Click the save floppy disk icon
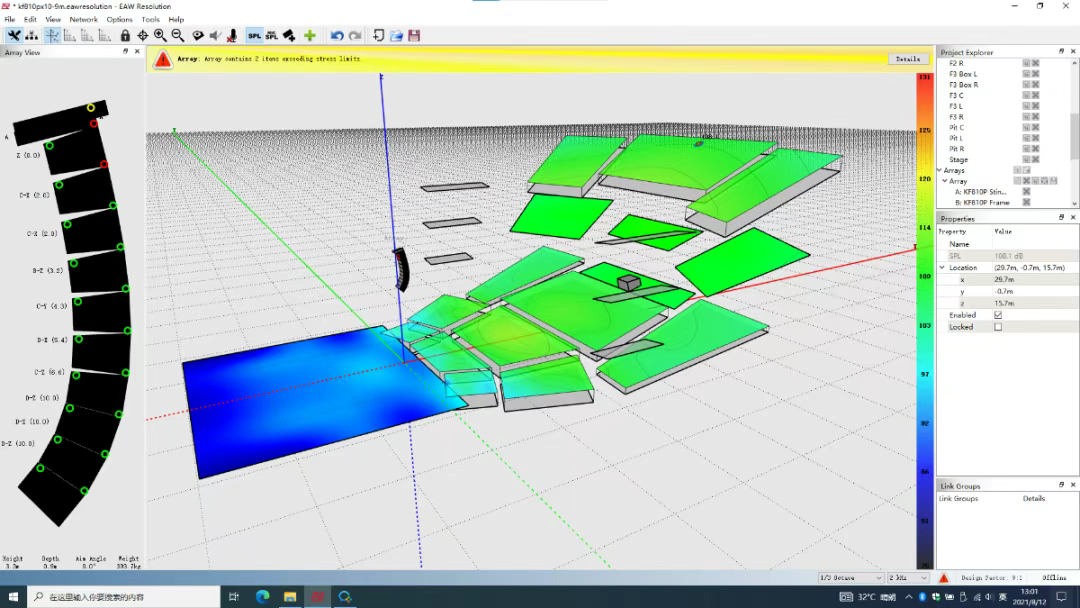Viewport: 1080px width, 608px height. [414, 36]
